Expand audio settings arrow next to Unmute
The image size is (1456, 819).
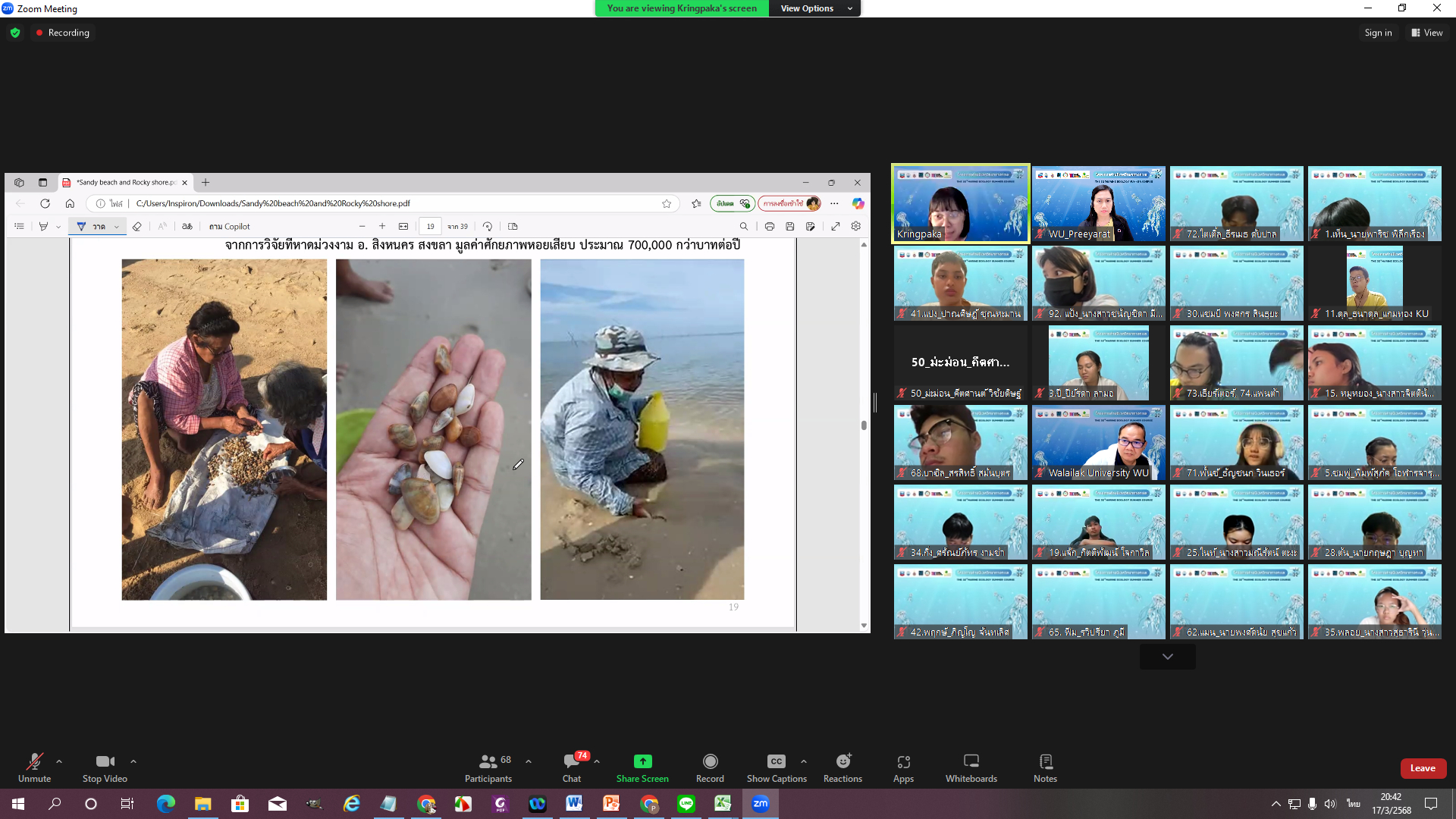59,761
